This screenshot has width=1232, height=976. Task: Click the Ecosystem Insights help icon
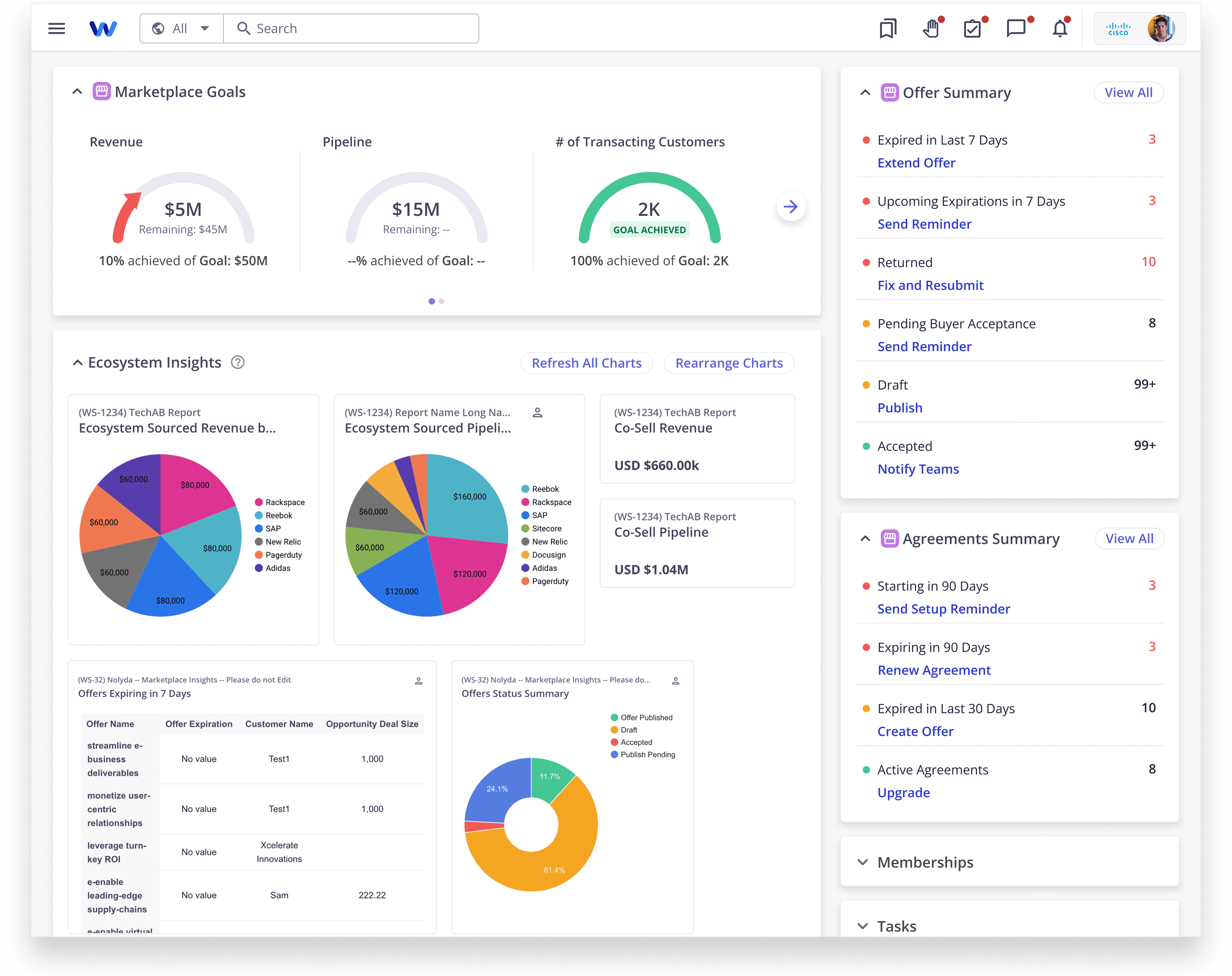pos(238,362)
